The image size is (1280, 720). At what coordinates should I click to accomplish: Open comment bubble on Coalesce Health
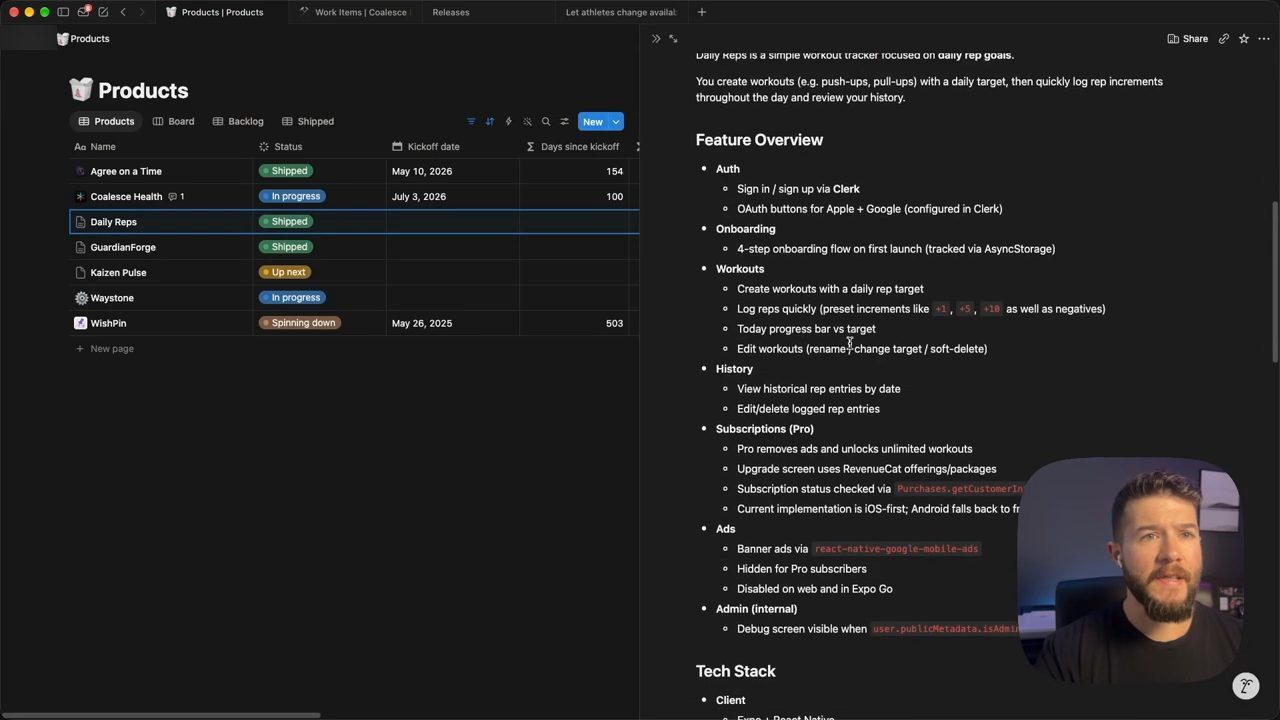pyautogui.click(x=176, y=197)
